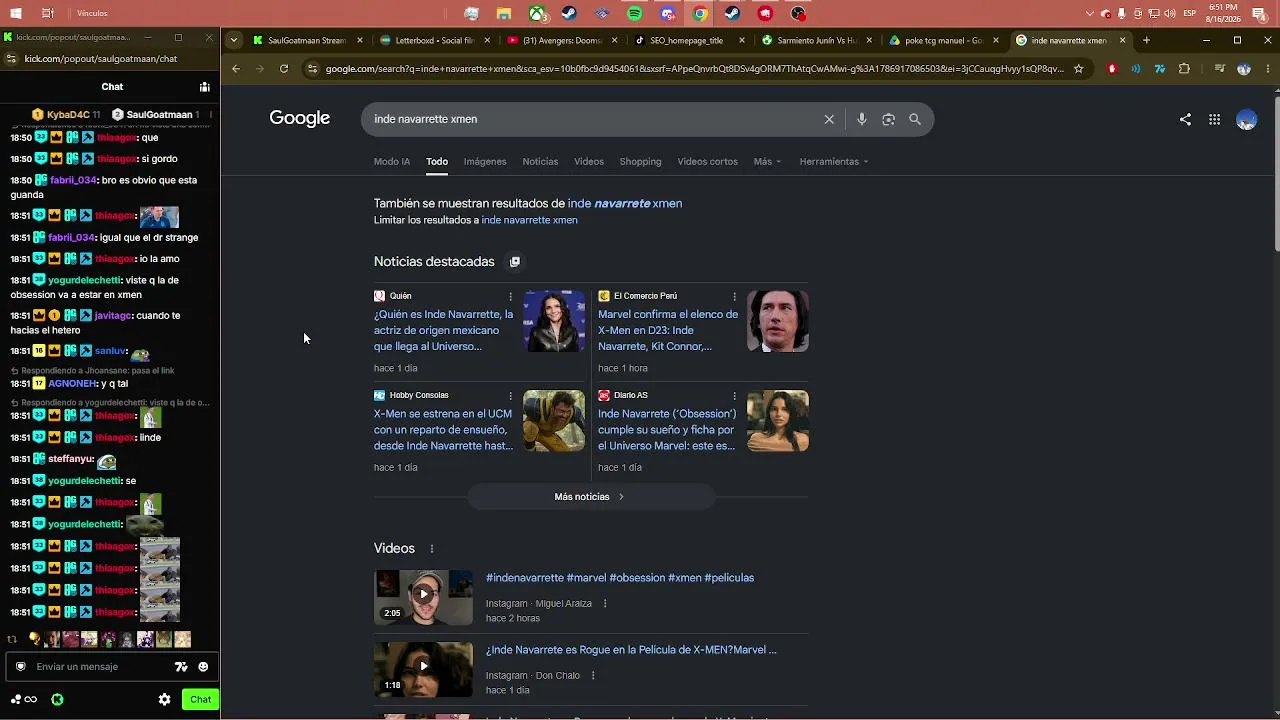1280x720 pixels.
Task: Go back to the previous page
Action: point(236,69)
